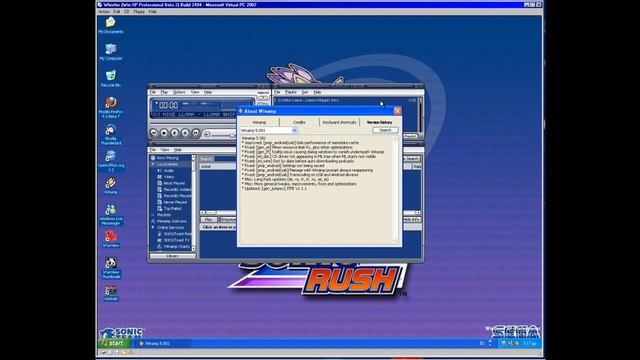Click the system tray clock
Screen dimensions: 640x360
tap(529, 343)
